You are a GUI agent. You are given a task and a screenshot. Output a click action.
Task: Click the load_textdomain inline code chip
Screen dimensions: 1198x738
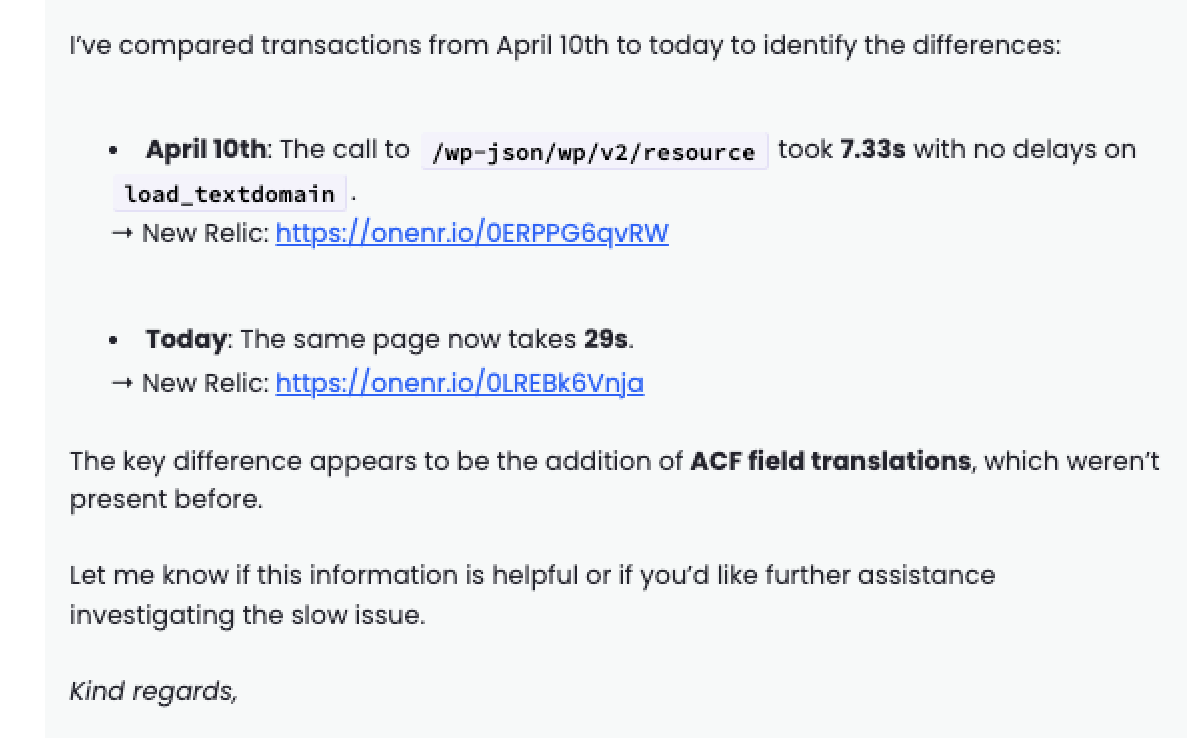click(229, 193)
